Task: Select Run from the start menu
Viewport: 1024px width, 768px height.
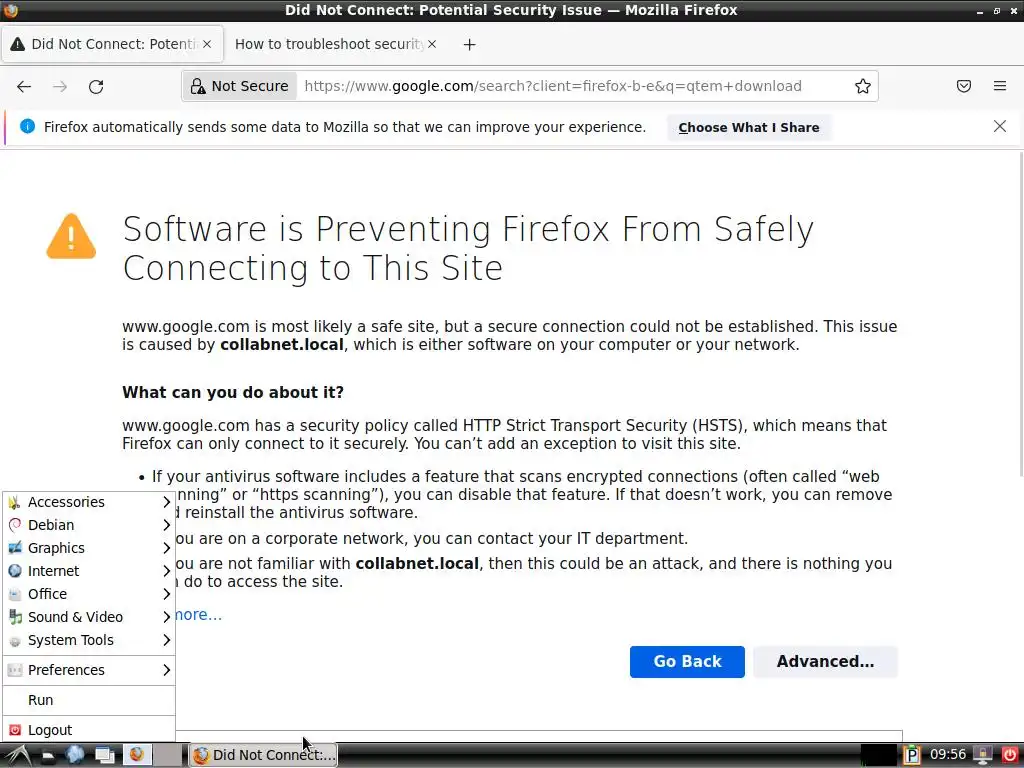Action: click(x=89, y=700)
